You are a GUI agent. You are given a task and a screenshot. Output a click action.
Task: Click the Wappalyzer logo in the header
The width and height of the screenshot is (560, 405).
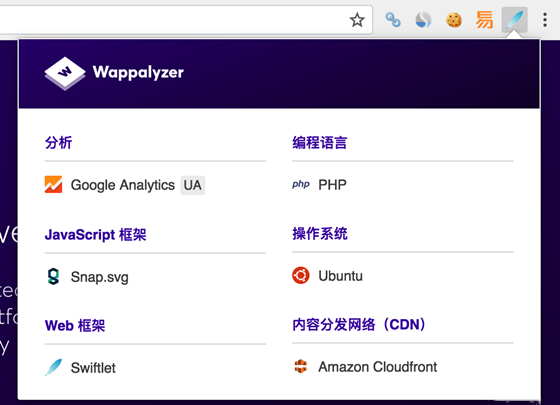coord(114,73)
